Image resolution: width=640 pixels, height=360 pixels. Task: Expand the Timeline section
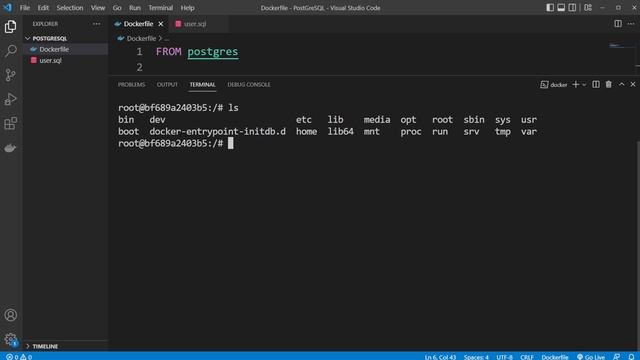65,346
